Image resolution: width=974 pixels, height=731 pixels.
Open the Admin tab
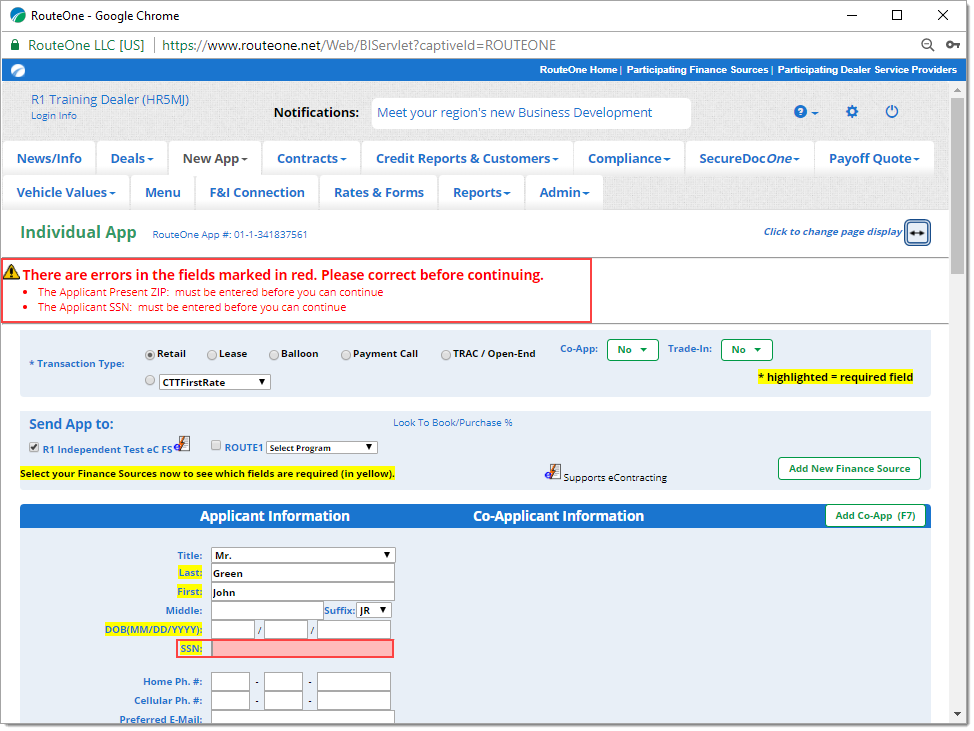564,193
